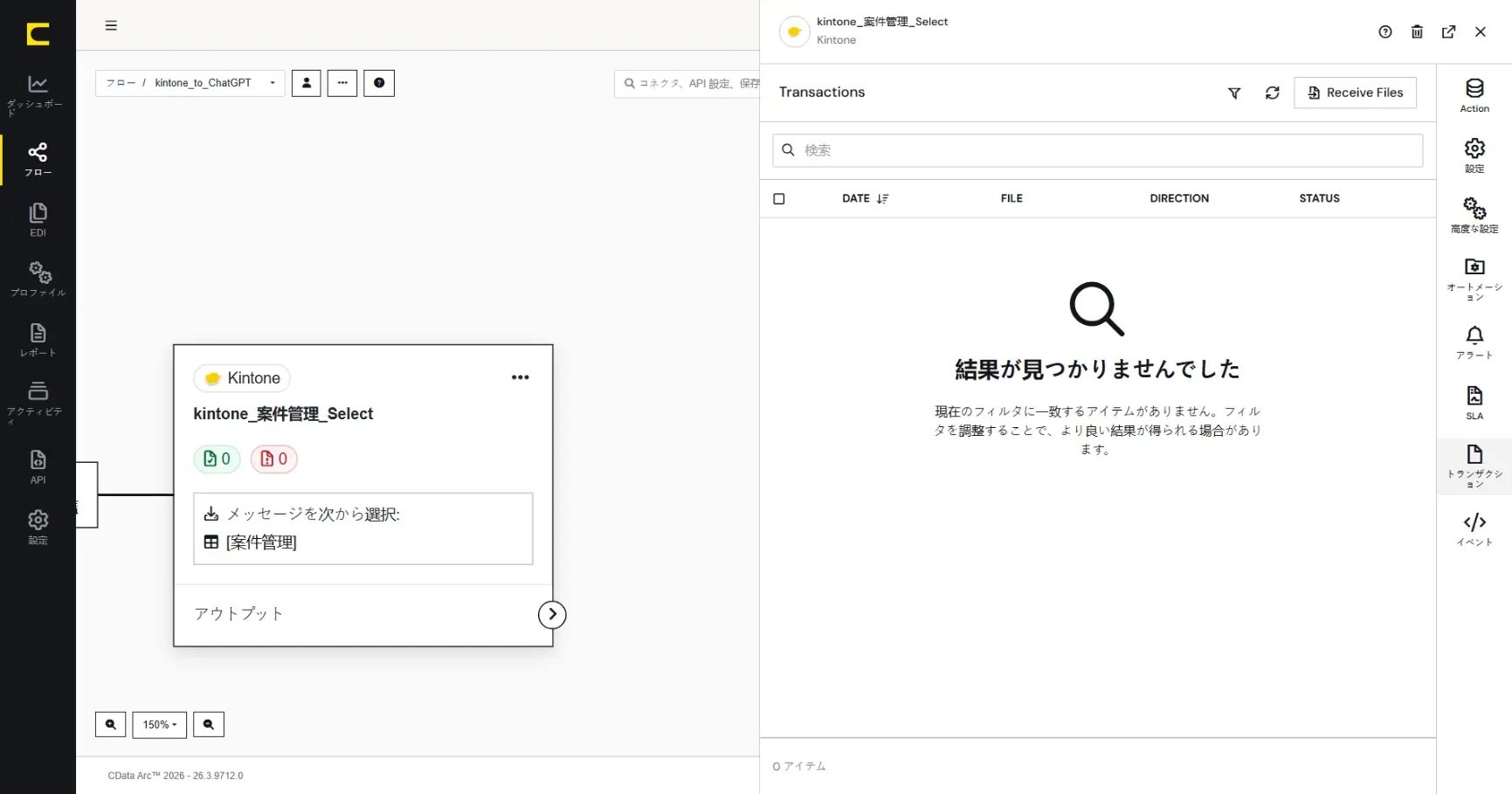Screen dimensions: 1512x794
Task: Delete the connector with trash icon
Action: coord(1417,31)
